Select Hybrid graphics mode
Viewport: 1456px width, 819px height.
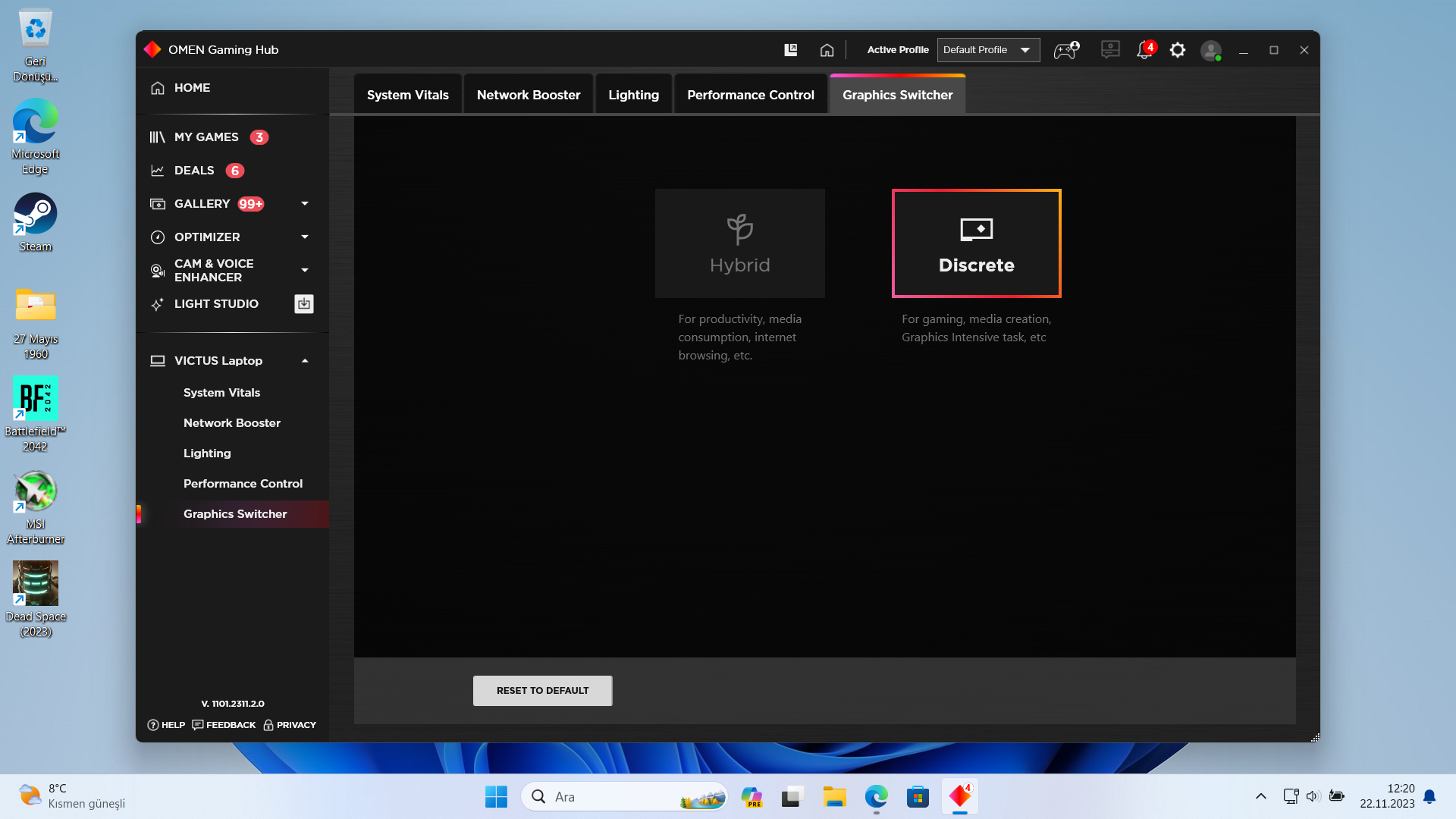point(739,243)
